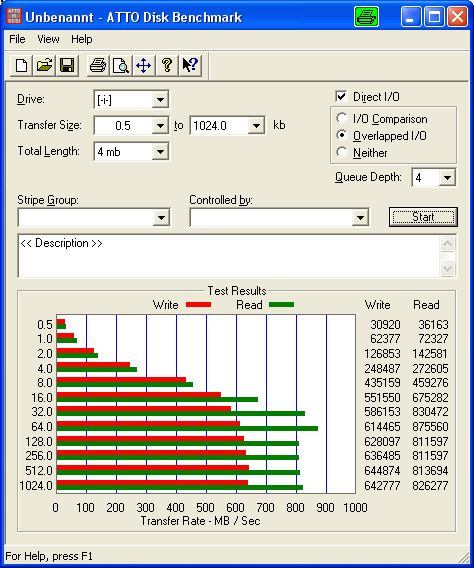Screen dimensions: 474x568
Task: Select the I/O Comparison radio button
Action: [x=341, y=118]
